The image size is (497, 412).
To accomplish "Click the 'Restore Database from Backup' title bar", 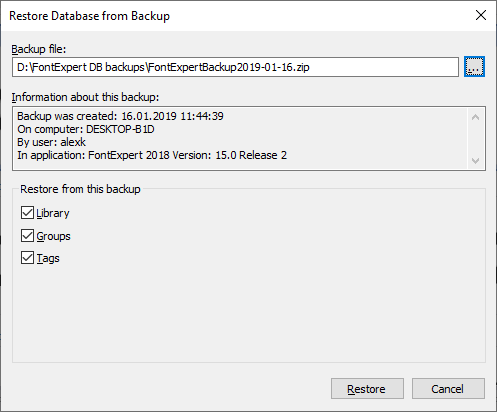I will tap(89, 16).
